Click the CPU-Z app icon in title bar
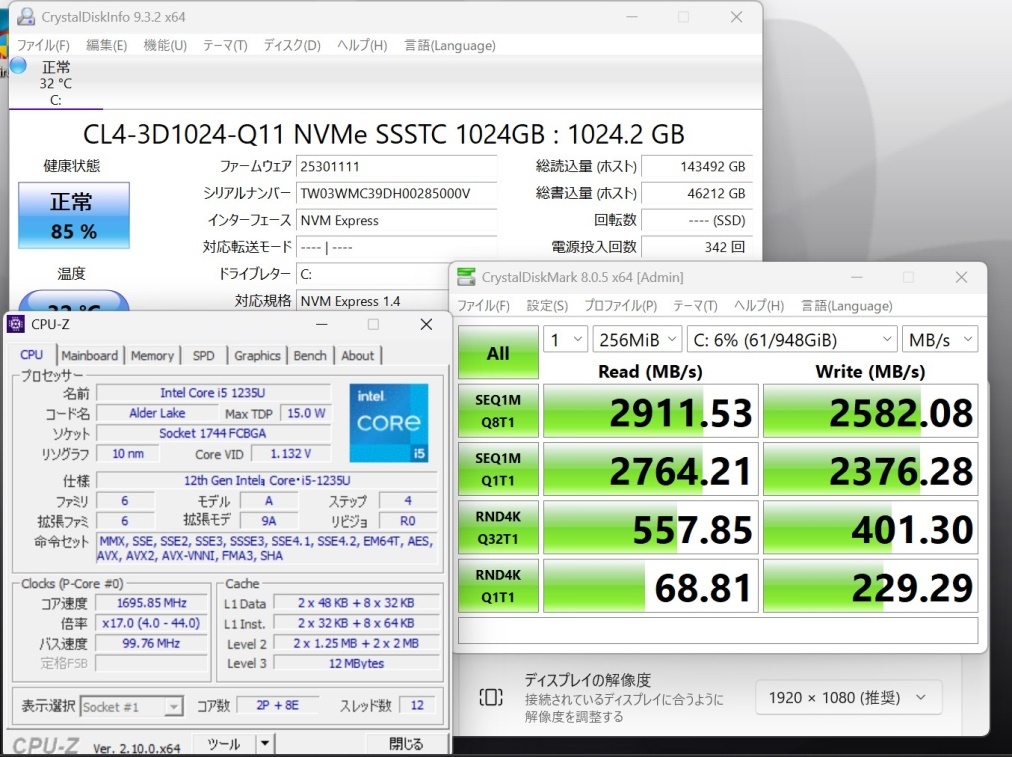 15,324
